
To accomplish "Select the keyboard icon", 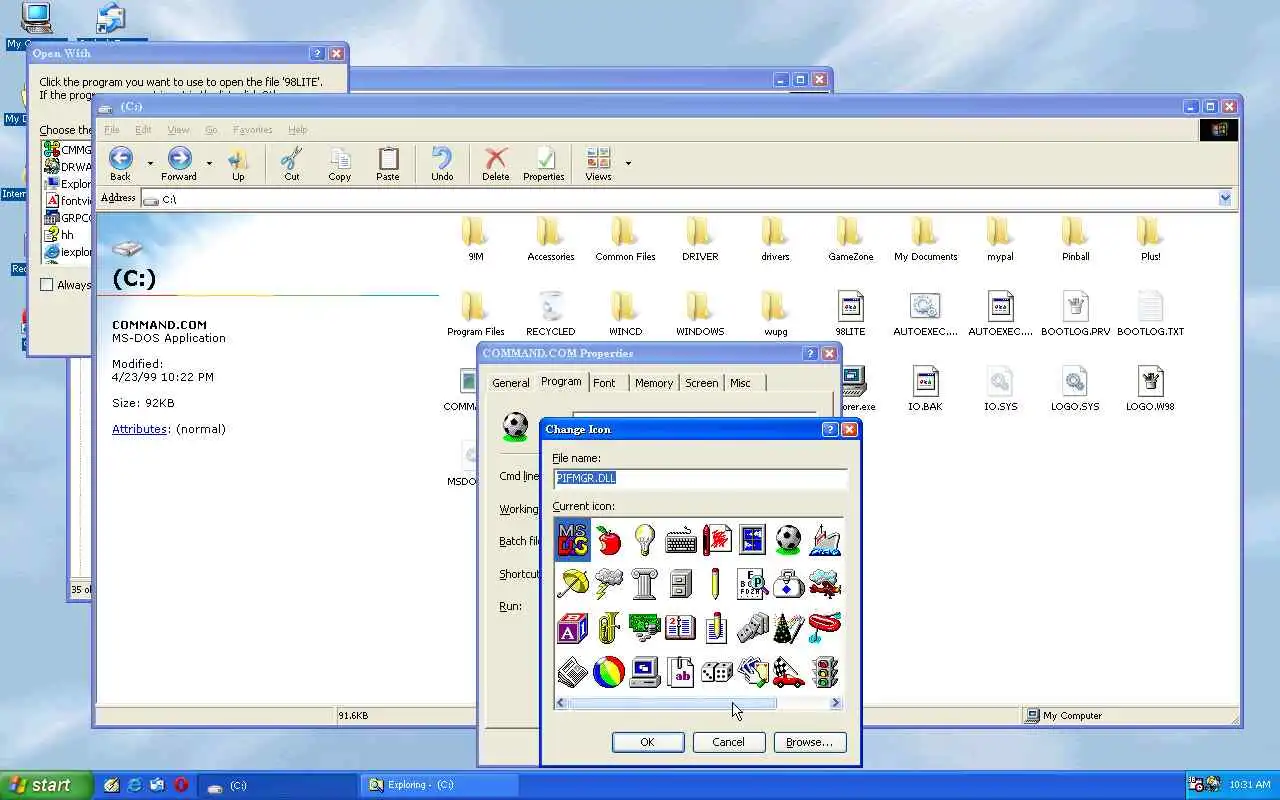I will (680, 540).
